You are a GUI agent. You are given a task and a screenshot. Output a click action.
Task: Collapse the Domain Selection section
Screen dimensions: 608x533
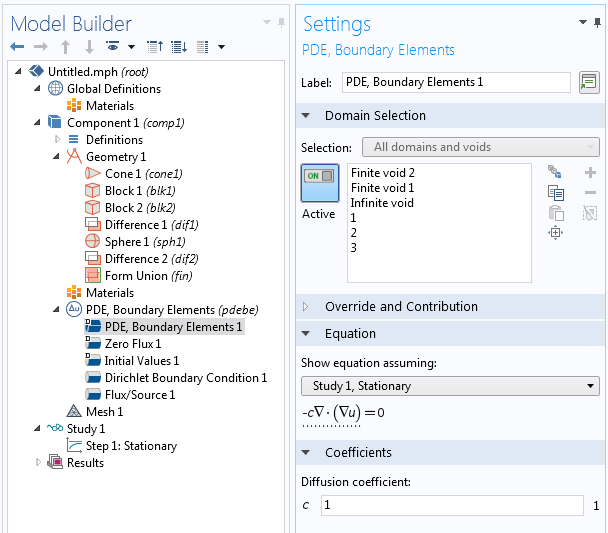pyautogui.click(x=306, y=116)
